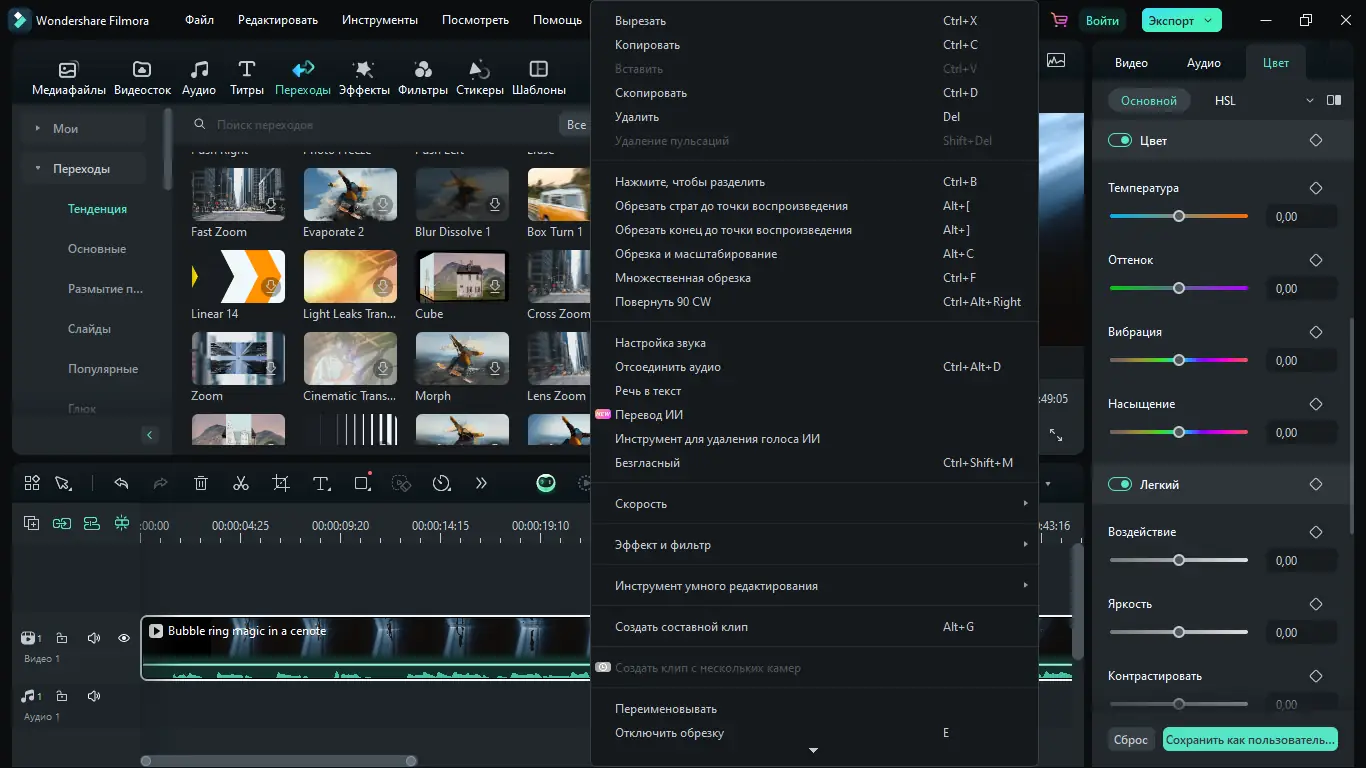Screen dimensions: 1366x768
Task: Click the Экспорт button
Action: [1182, 20]
